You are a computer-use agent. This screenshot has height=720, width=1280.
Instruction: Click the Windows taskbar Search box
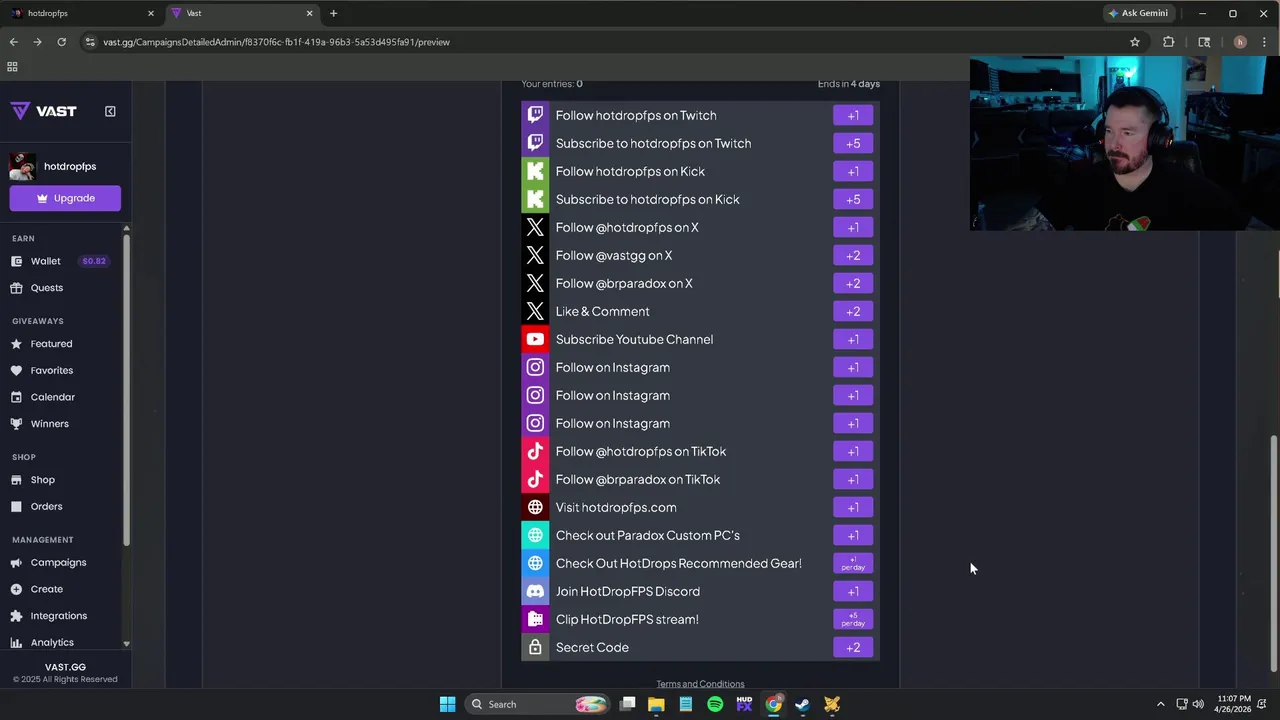538,704
